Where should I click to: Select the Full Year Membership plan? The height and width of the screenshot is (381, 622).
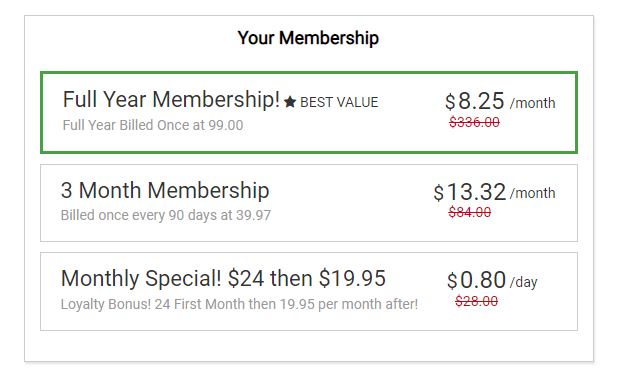[309, 112]
